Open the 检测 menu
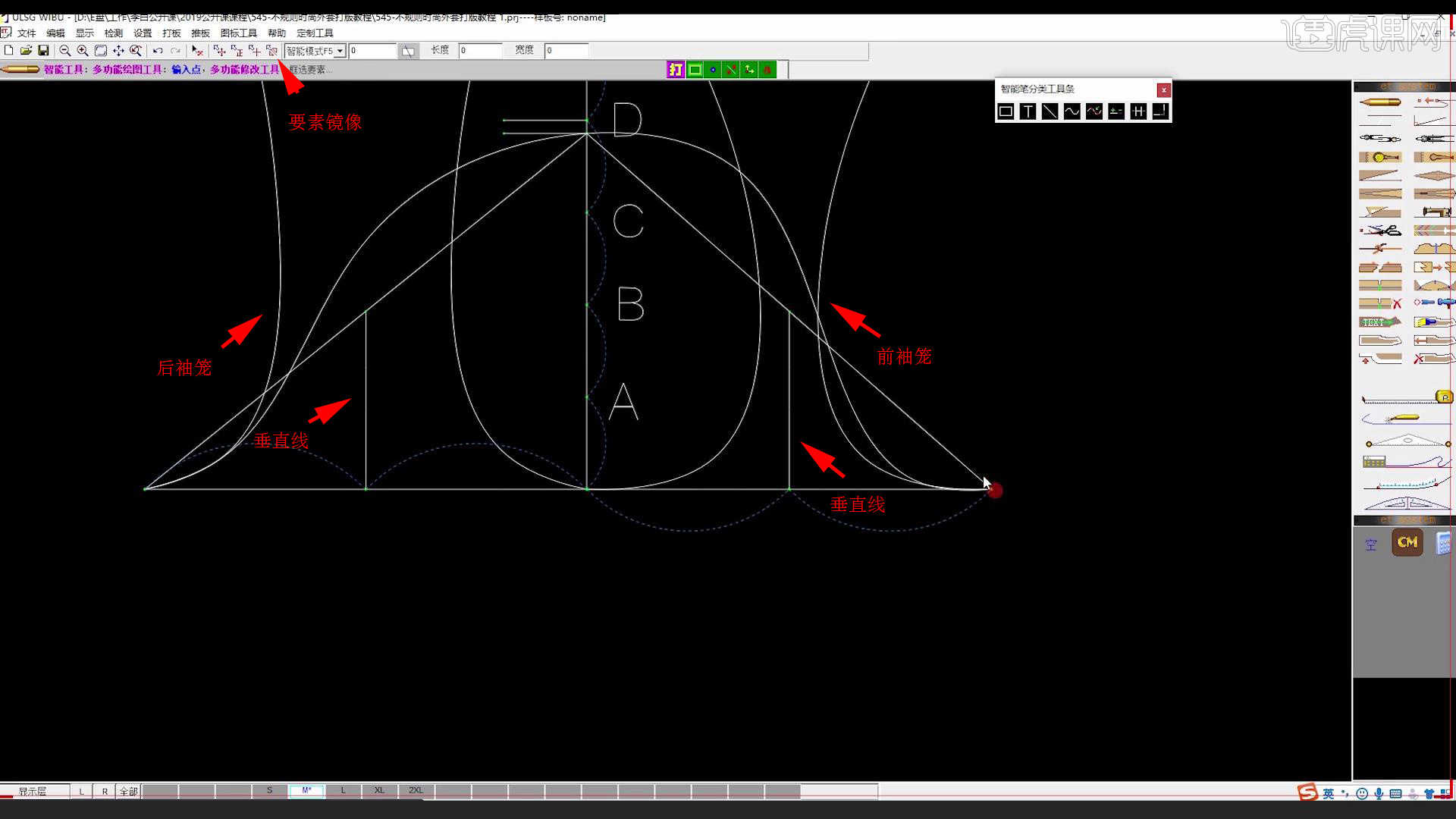This screenshot has width=1456, height=819. [113, 33]
